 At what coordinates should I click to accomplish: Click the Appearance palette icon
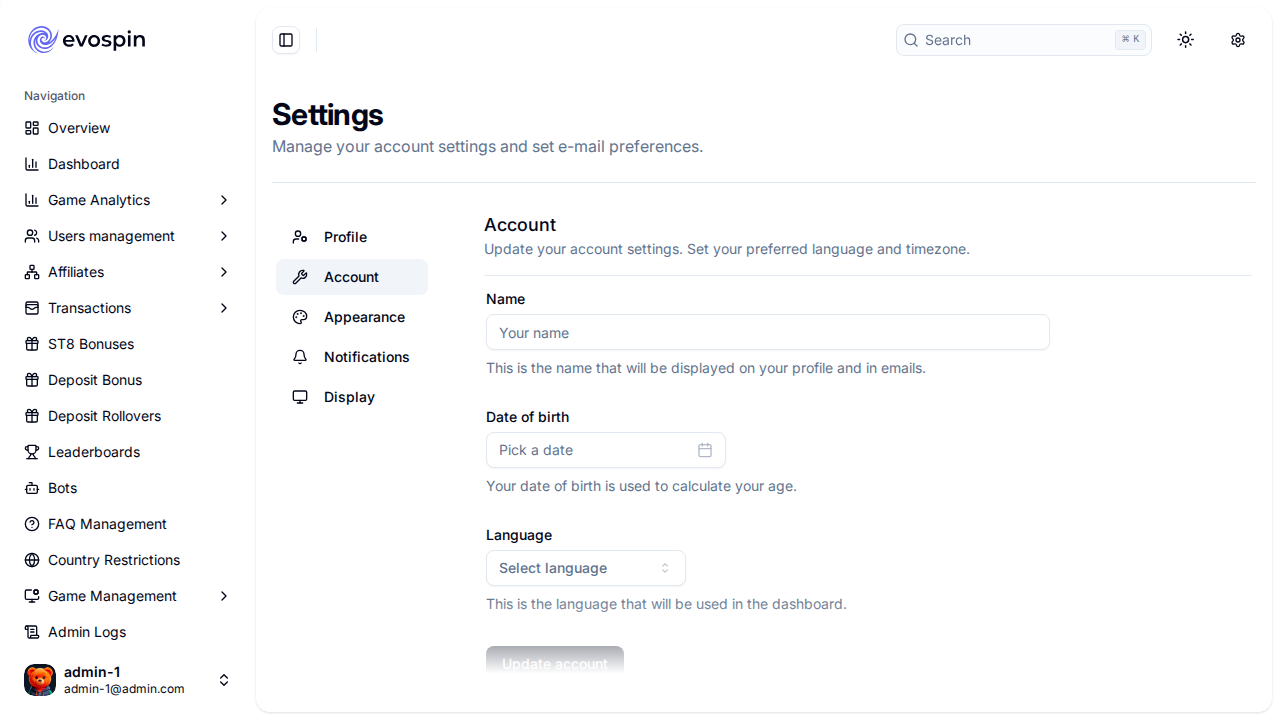pos(300,317)
